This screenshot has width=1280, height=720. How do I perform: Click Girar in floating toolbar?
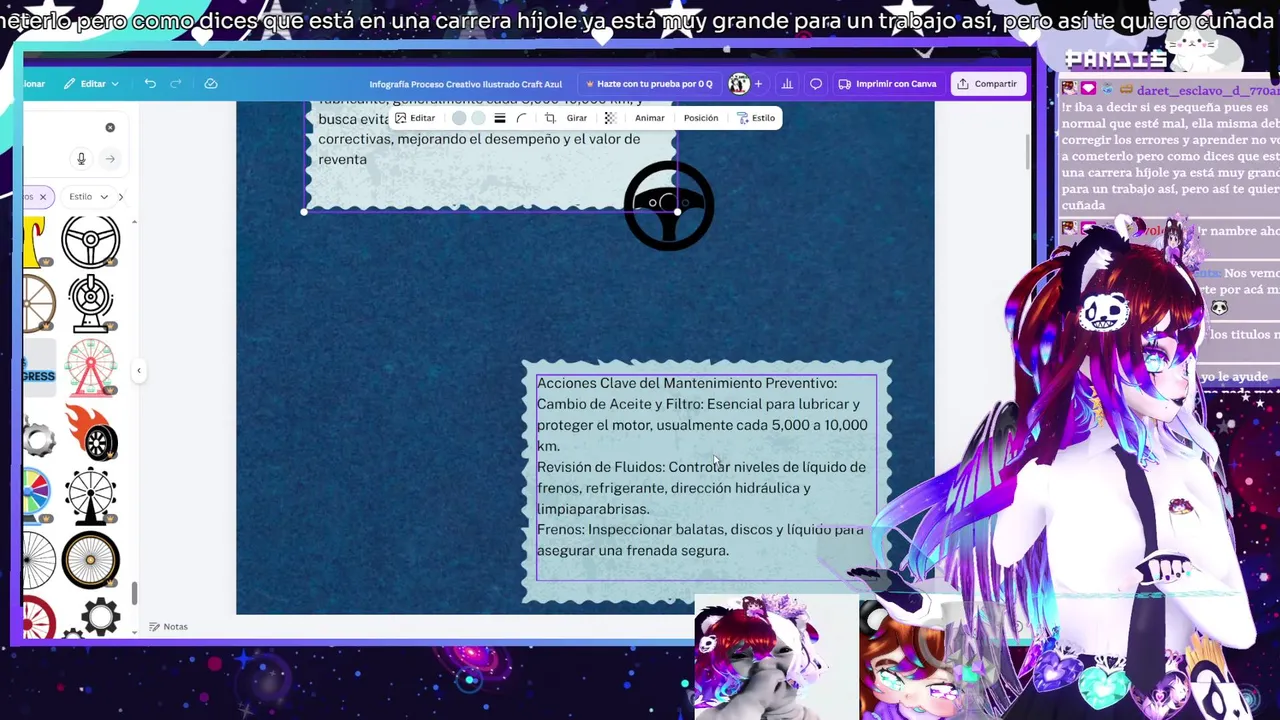click(x=577, y=118)
